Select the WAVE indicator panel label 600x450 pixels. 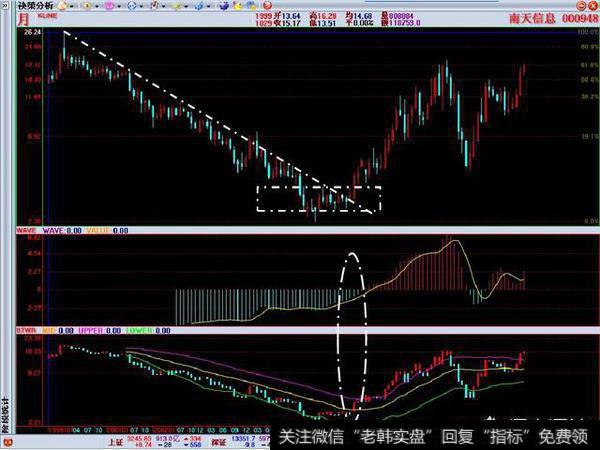(x=26, y=230)
